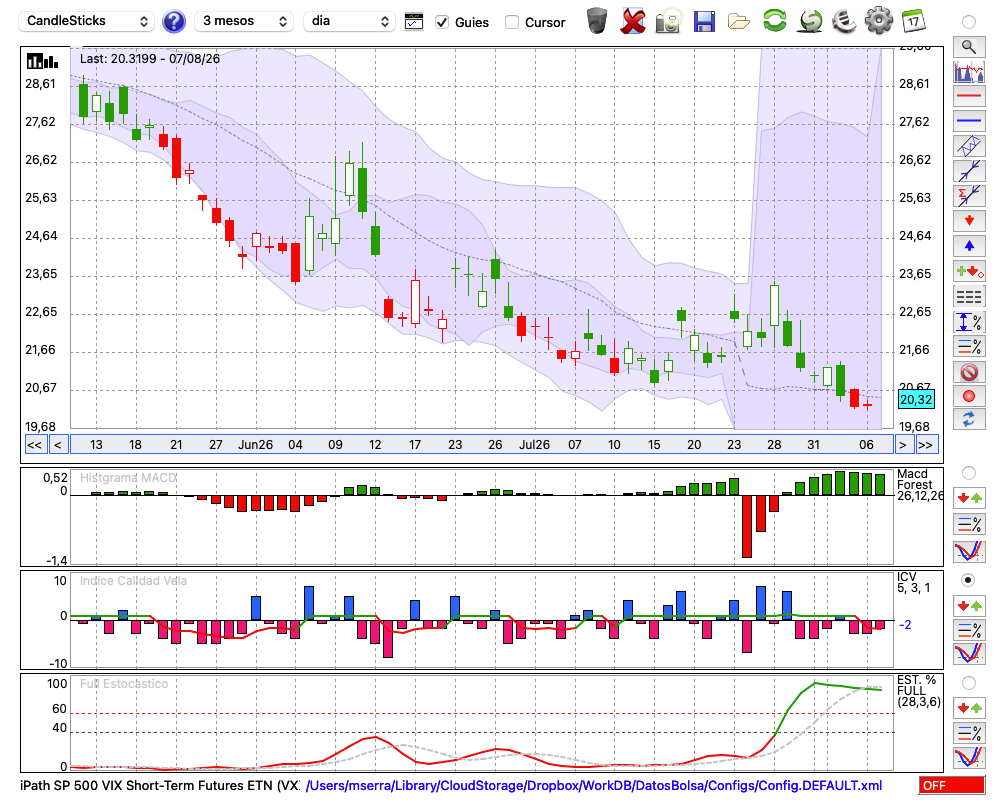Open the CandleSticks chart type dropdown
The height and width of the screenshot is (800, 1000).
[x=87, y=21]
